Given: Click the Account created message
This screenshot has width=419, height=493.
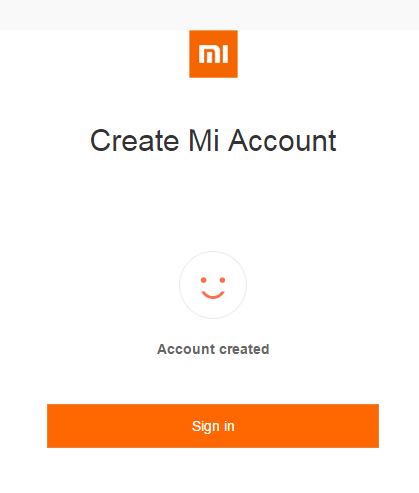Looking at the screenshot, I should [x=213, y=349].
